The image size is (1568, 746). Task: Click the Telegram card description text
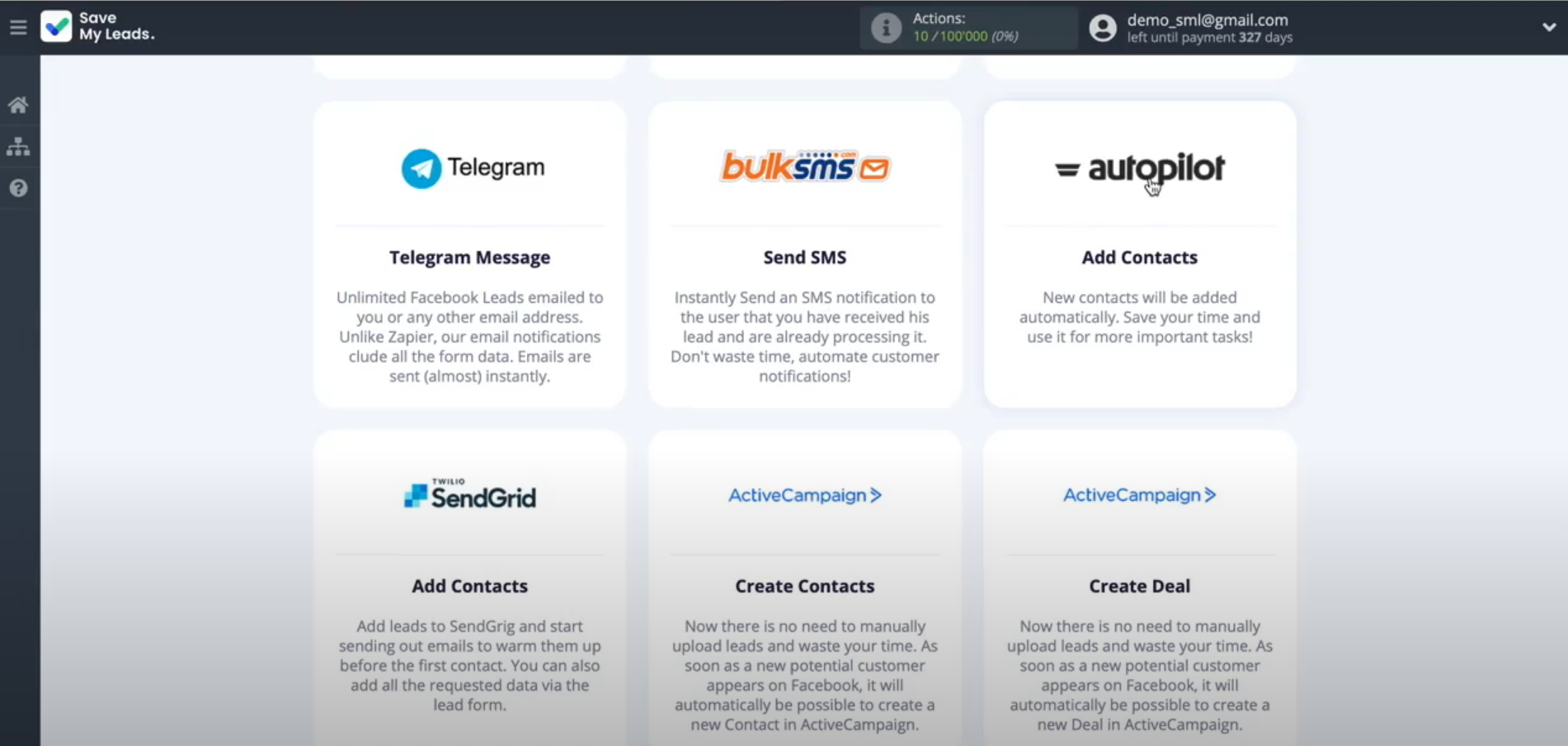coord(470,337)
